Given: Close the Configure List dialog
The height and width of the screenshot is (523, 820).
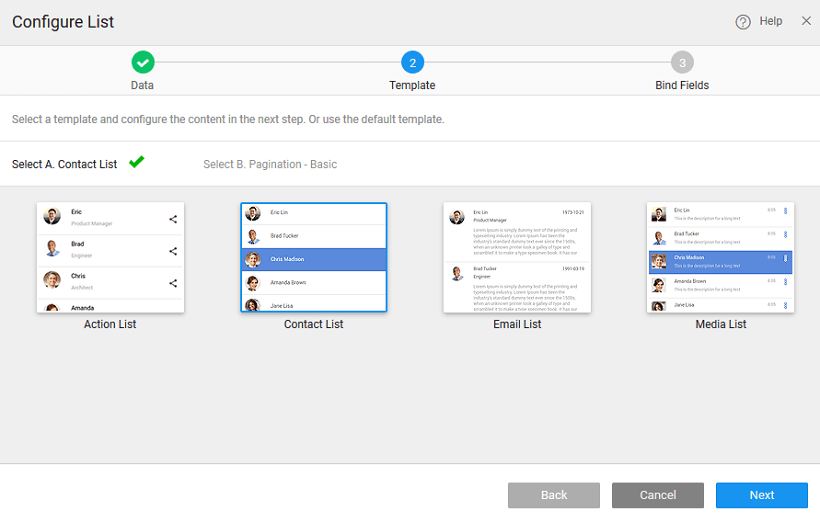Looking at the screenshot, I should coord(806,21).
